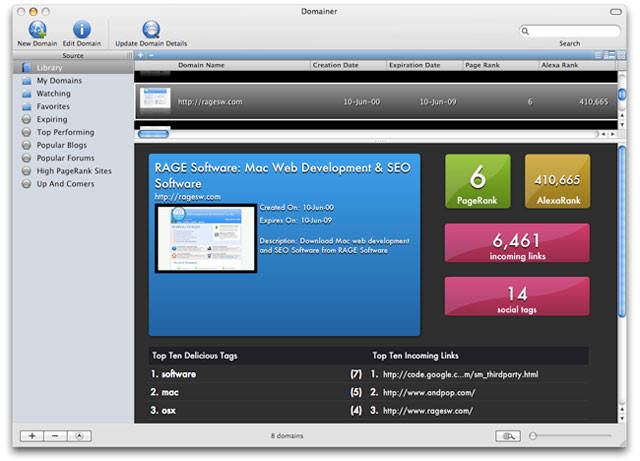Screen dimensions: 640x461
Task: Click the website preview thumbnail in details
Action: coord(206,238)
